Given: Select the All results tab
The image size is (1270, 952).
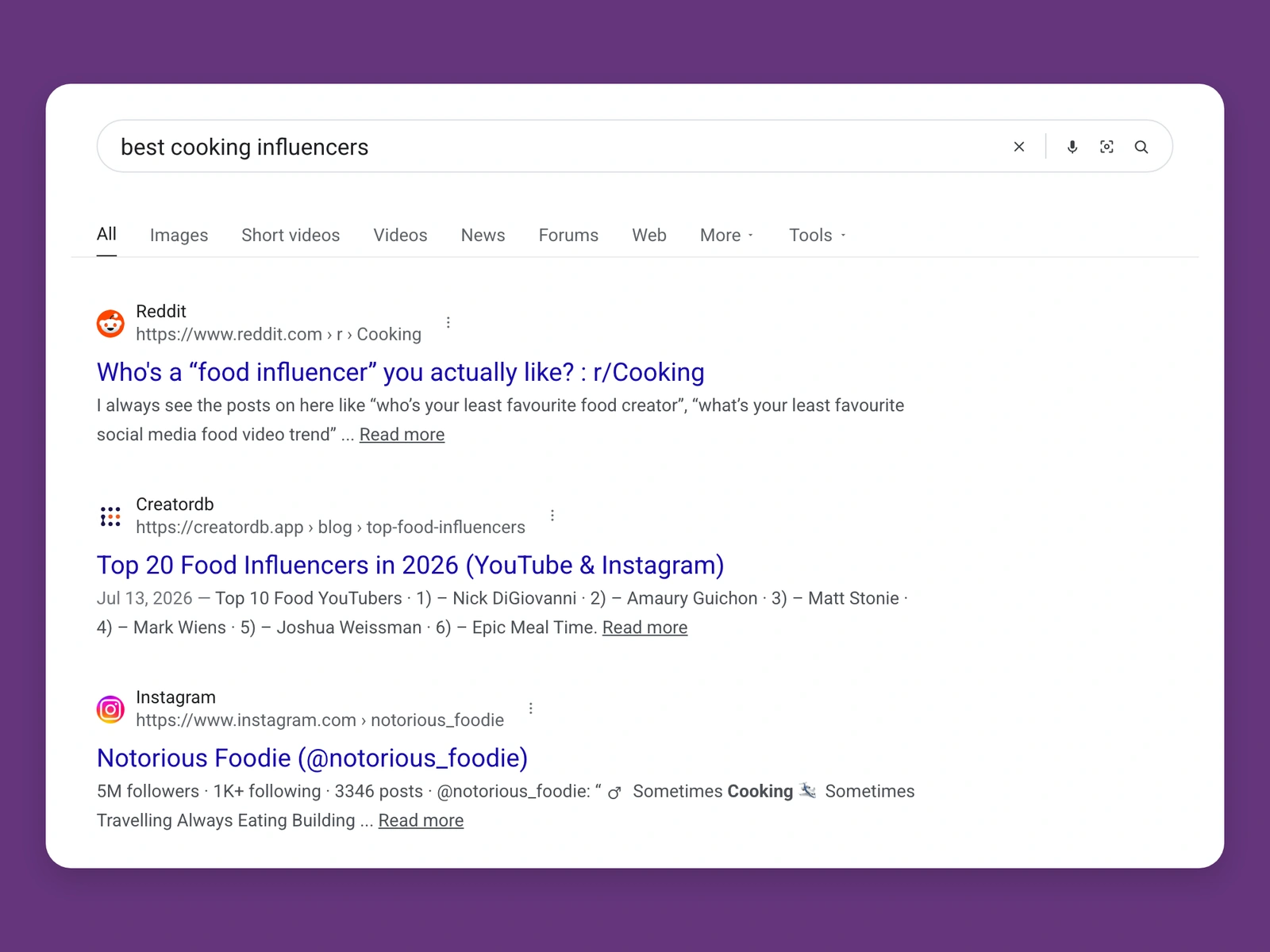Looking at the screenshot, I should 106,234.
